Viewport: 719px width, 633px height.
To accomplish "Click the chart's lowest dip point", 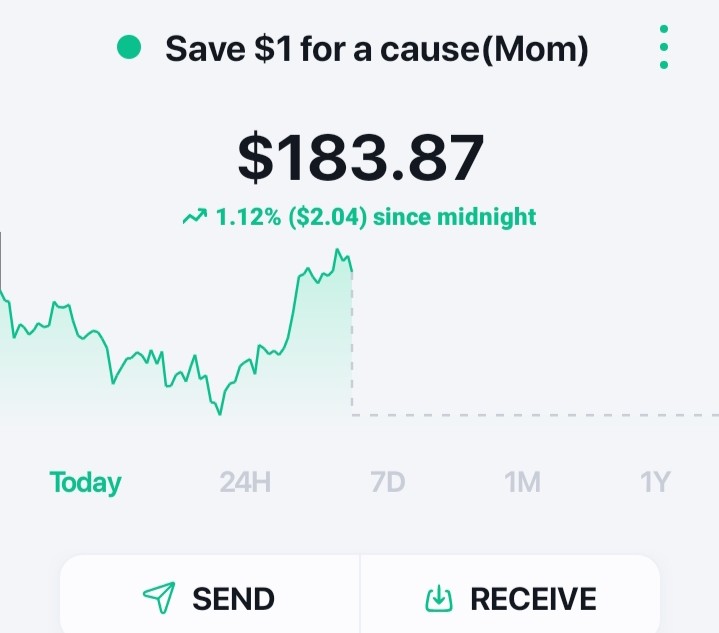I will pyautogui.click(x=220, y=413).
